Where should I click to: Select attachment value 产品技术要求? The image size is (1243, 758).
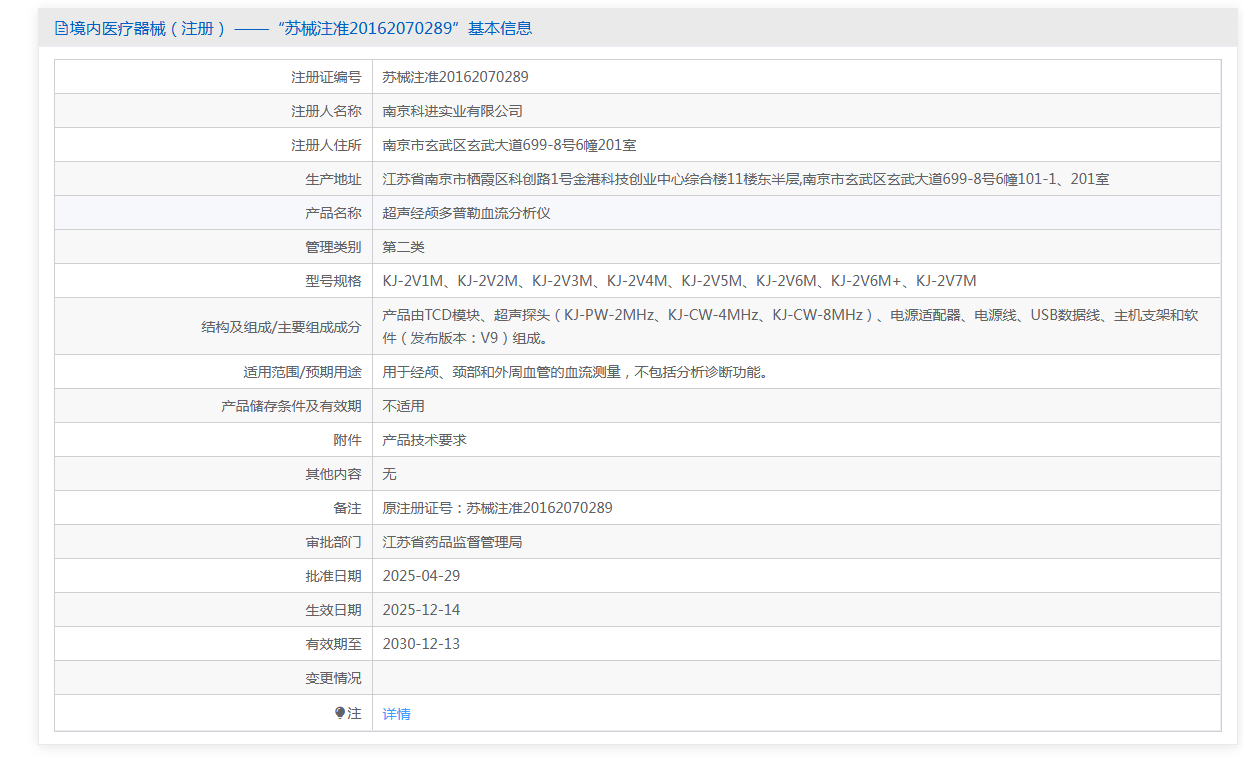pos(425,440)
